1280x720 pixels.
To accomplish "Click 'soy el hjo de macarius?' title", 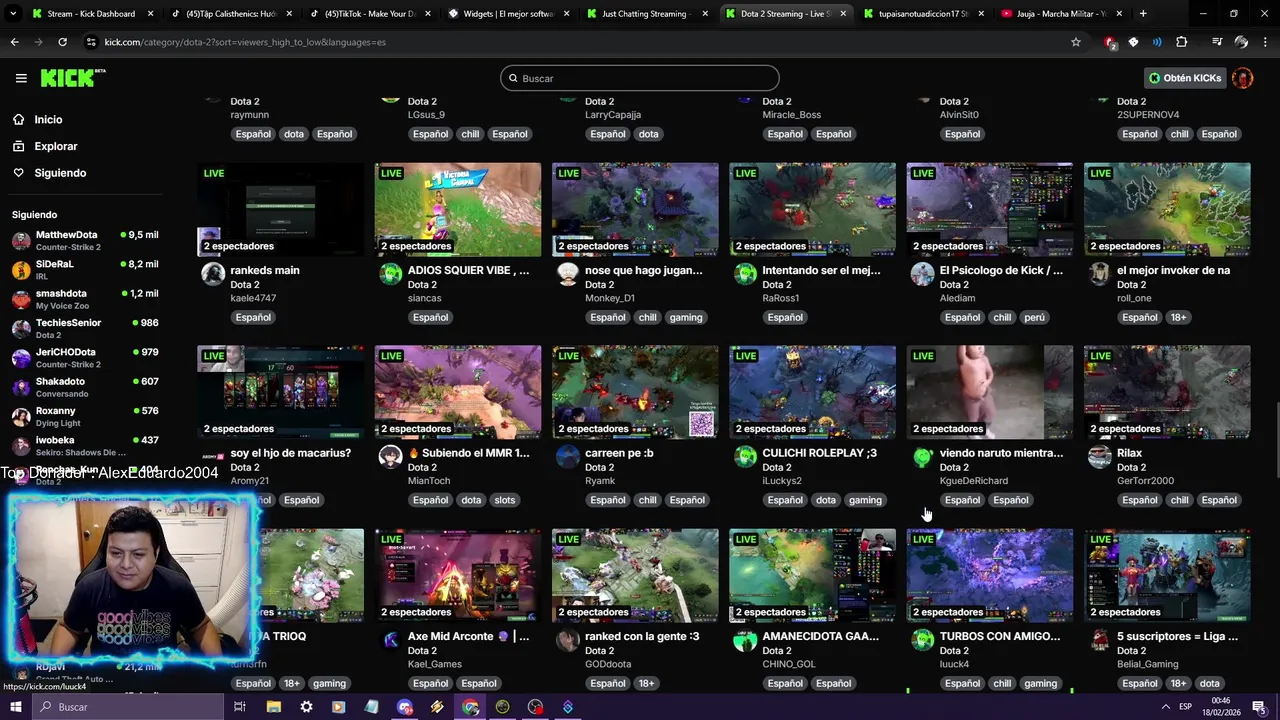I will click(291, 453).
